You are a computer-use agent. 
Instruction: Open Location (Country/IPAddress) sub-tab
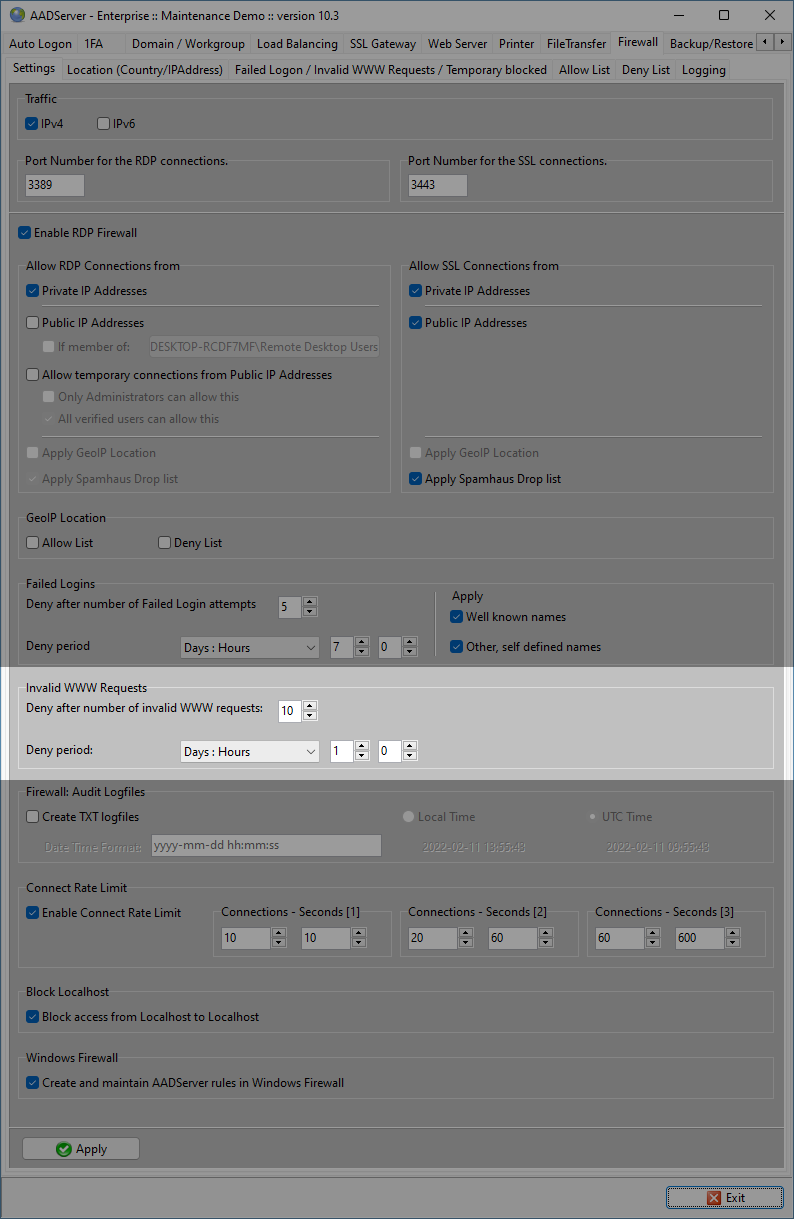click(x=145, y=70)
